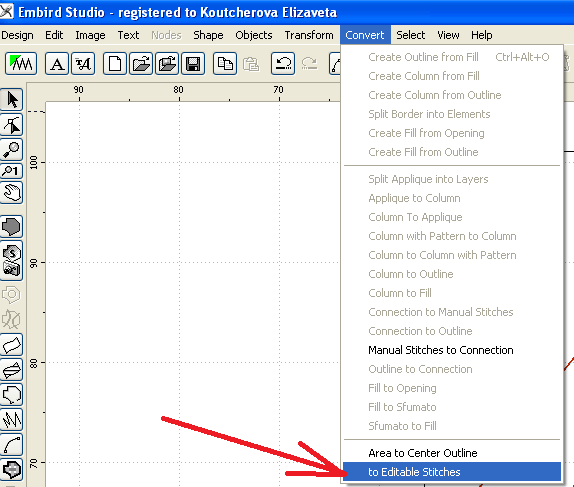574x487 pixels.
Task: Open the Edit menu
Action: point(54,35)
